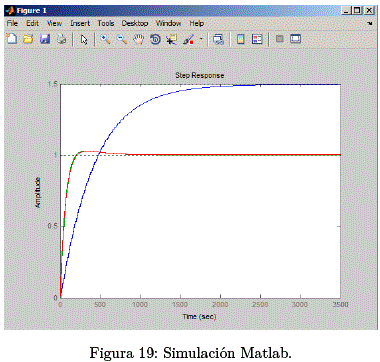Viewport: 380px width, 362px height.
Task: Click the New Figure toolbar icon
Action: point(12,39)
